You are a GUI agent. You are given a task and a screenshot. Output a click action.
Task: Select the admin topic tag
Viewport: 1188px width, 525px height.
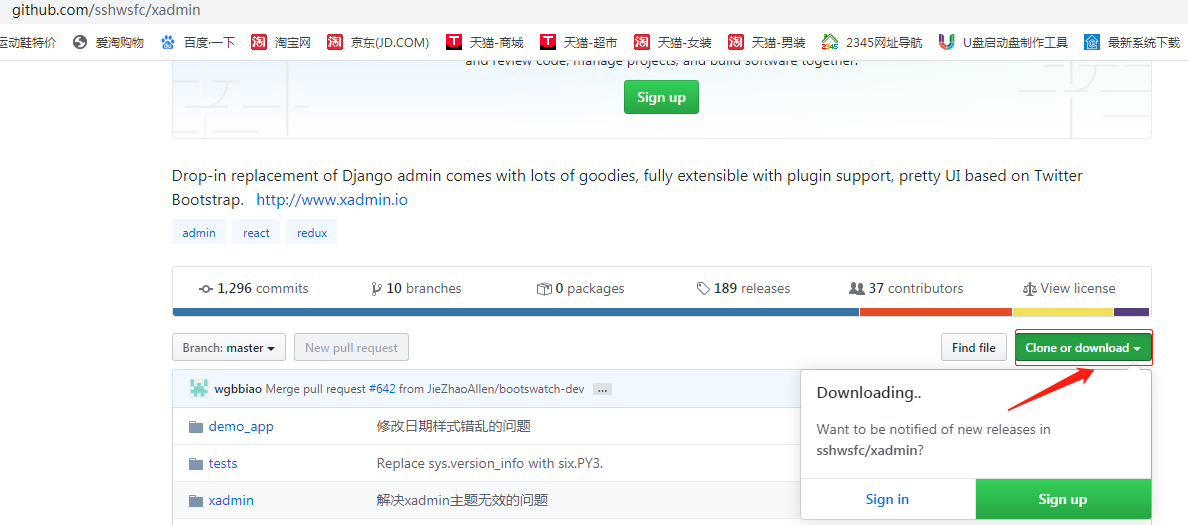pos(199,233)
